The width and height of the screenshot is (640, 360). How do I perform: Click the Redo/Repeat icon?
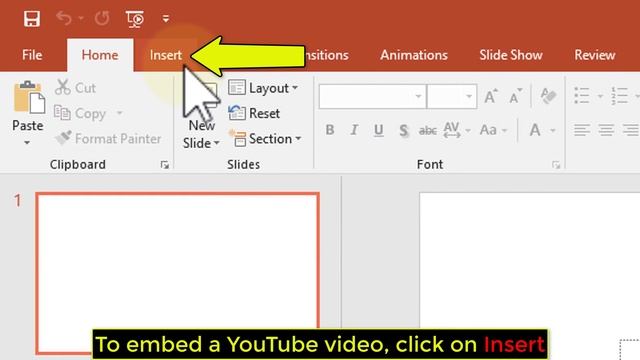coord(102,18)
